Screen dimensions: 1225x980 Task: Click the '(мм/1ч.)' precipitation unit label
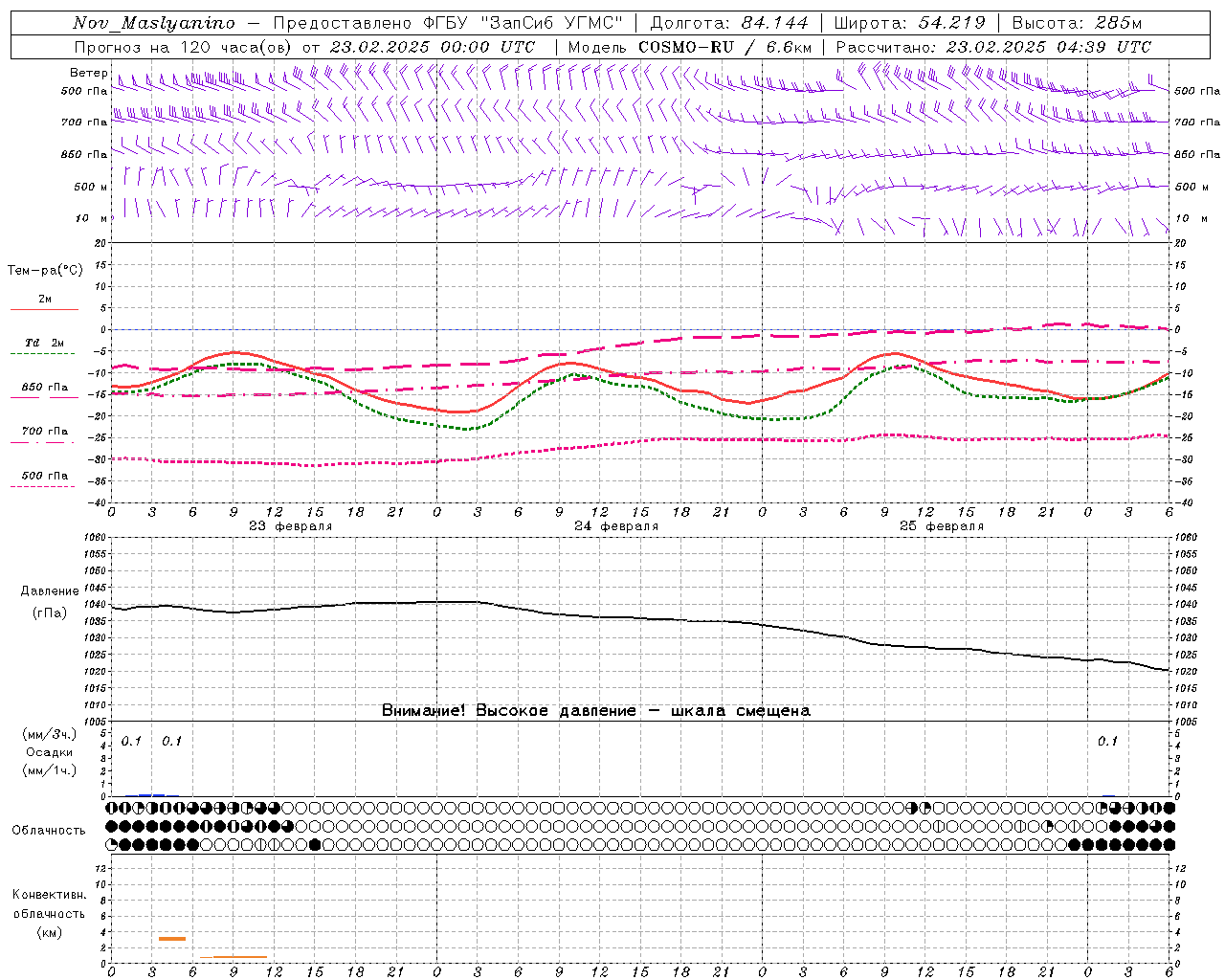coord(50,770)
